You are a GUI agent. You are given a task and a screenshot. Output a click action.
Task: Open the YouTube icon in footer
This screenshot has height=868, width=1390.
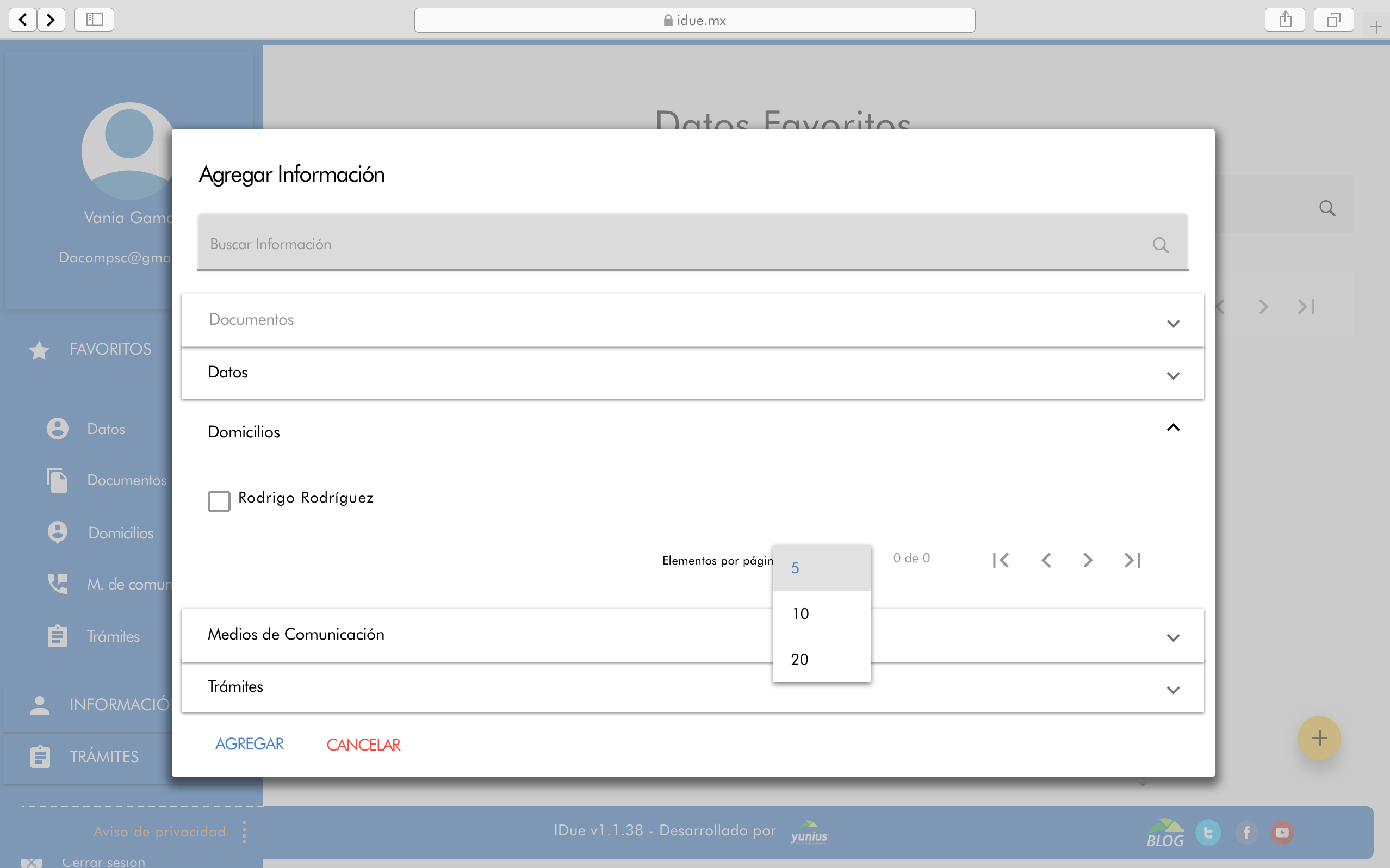click(1282, 832)
